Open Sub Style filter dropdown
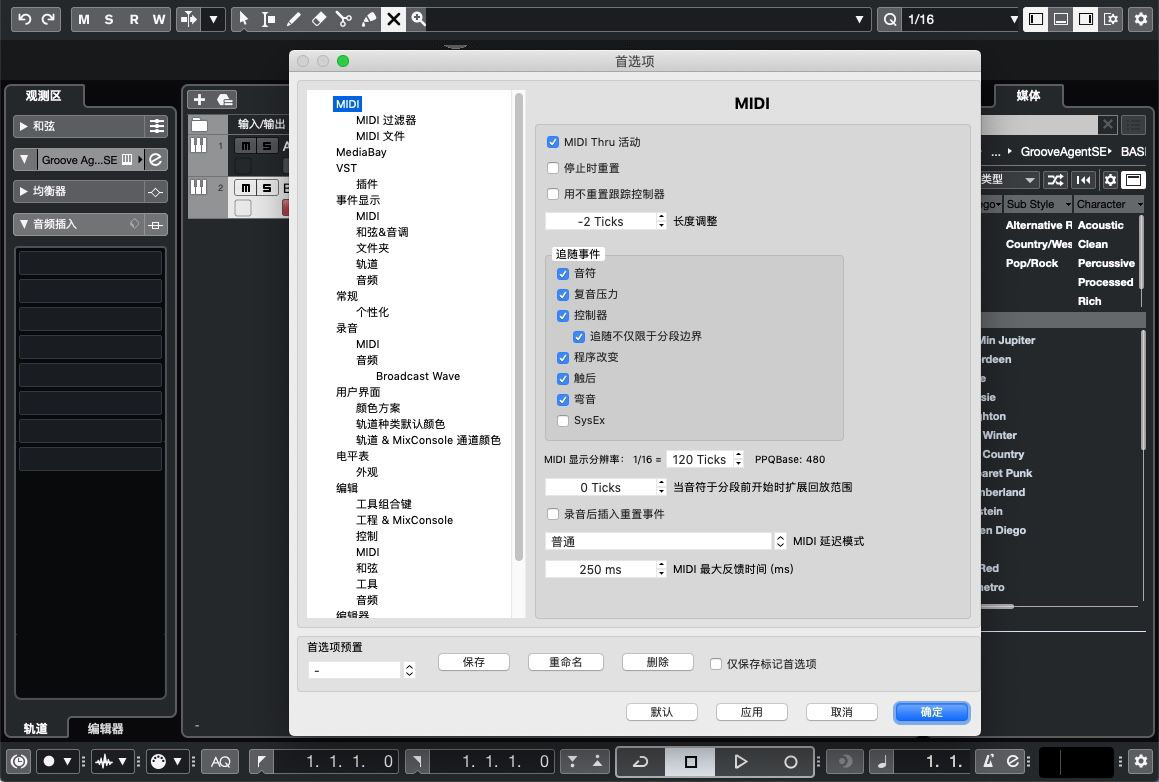 [x=1038, y=204]
